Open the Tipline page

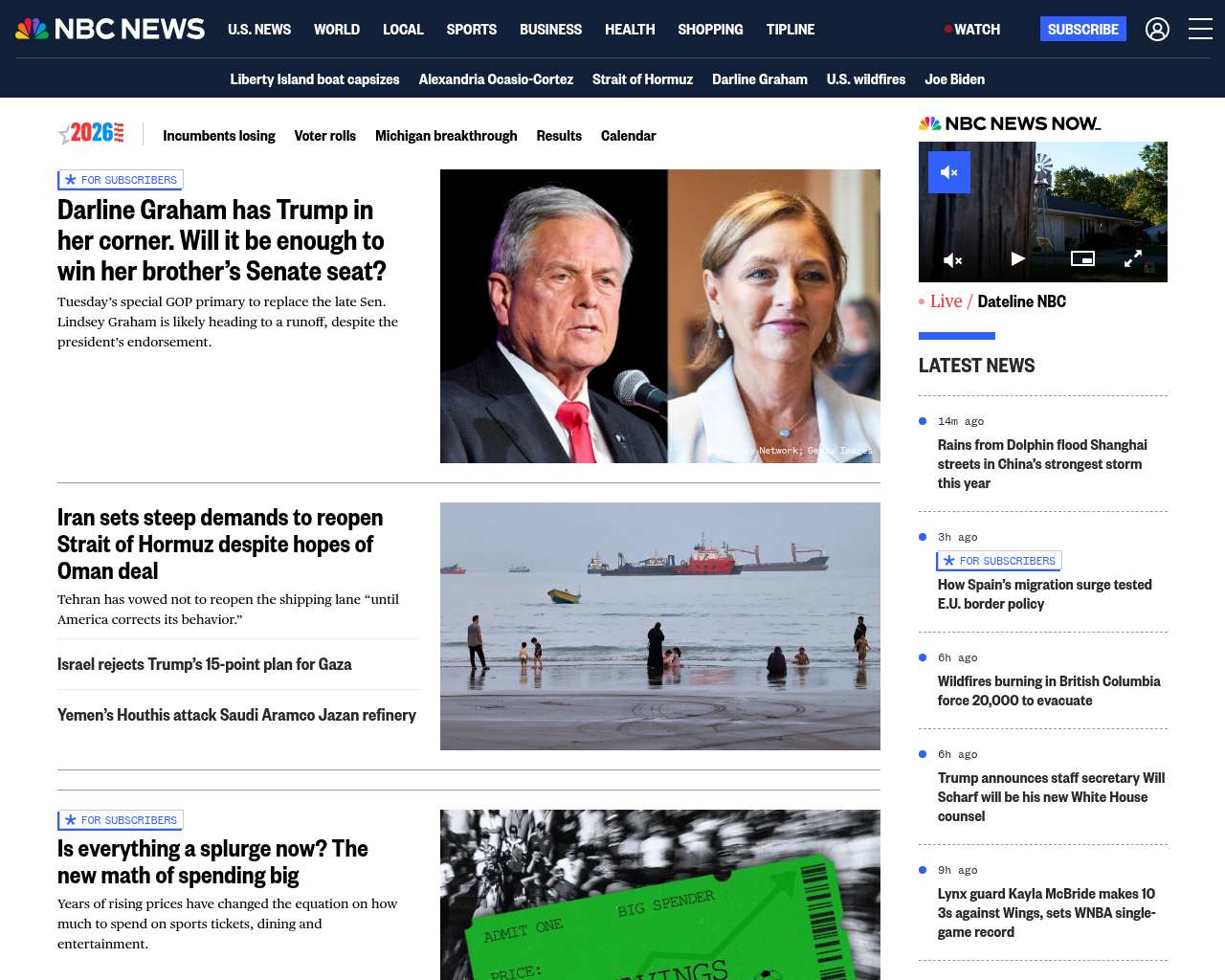[x=791, y=30]
